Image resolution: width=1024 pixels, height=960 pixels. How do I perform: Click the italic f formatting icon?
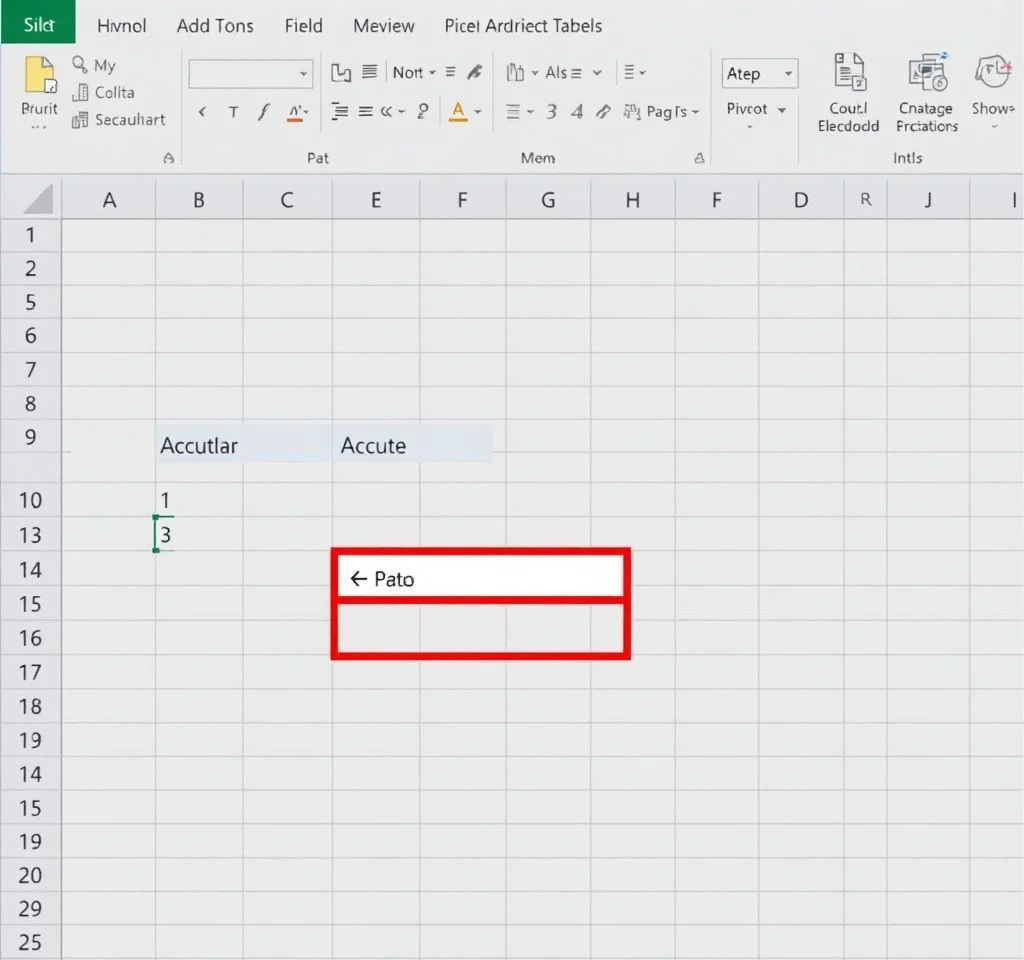pyautogui.click(x=264, y=112)
